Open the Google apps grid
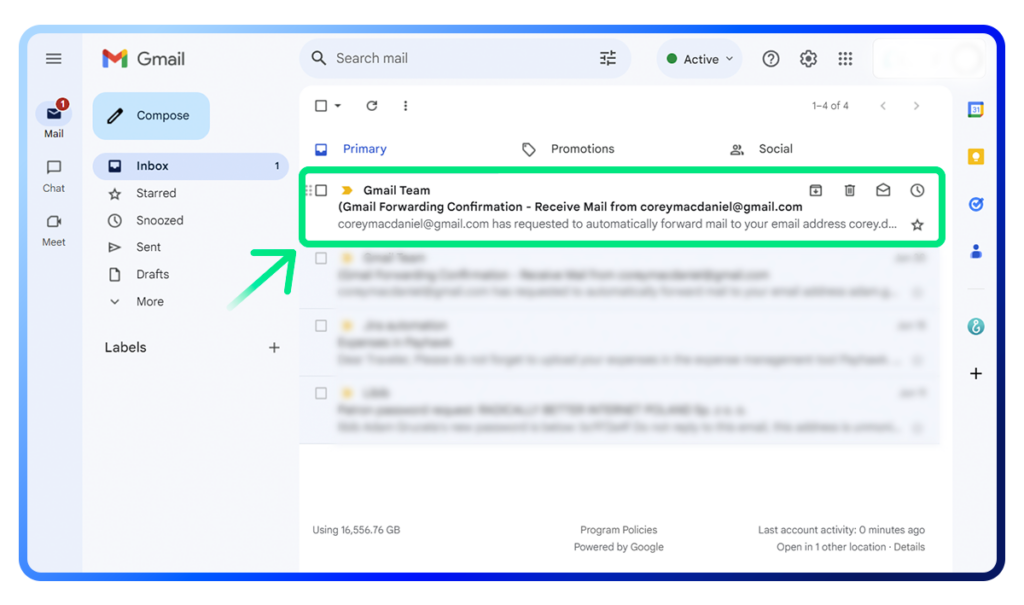Image resolution: width=1024 pixels, height=605 pixels. 845,59
